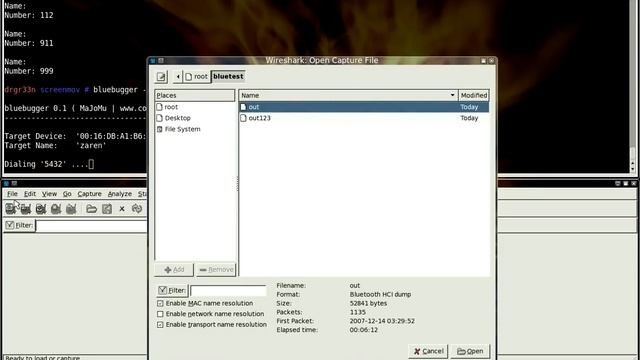Click the Today date of out123
The height and width of the screenshot is (360, 640).
click(x=469, y=118)
